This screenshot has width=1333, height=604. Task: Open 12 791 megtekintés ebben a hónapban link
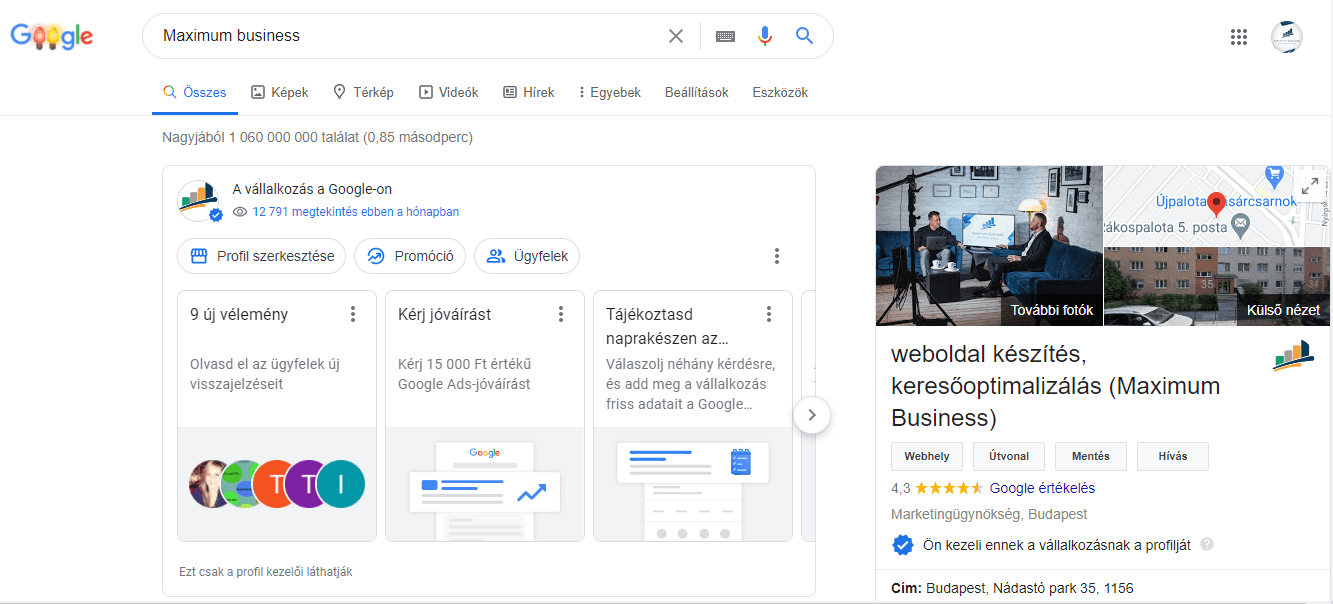(x=356, y=212)
